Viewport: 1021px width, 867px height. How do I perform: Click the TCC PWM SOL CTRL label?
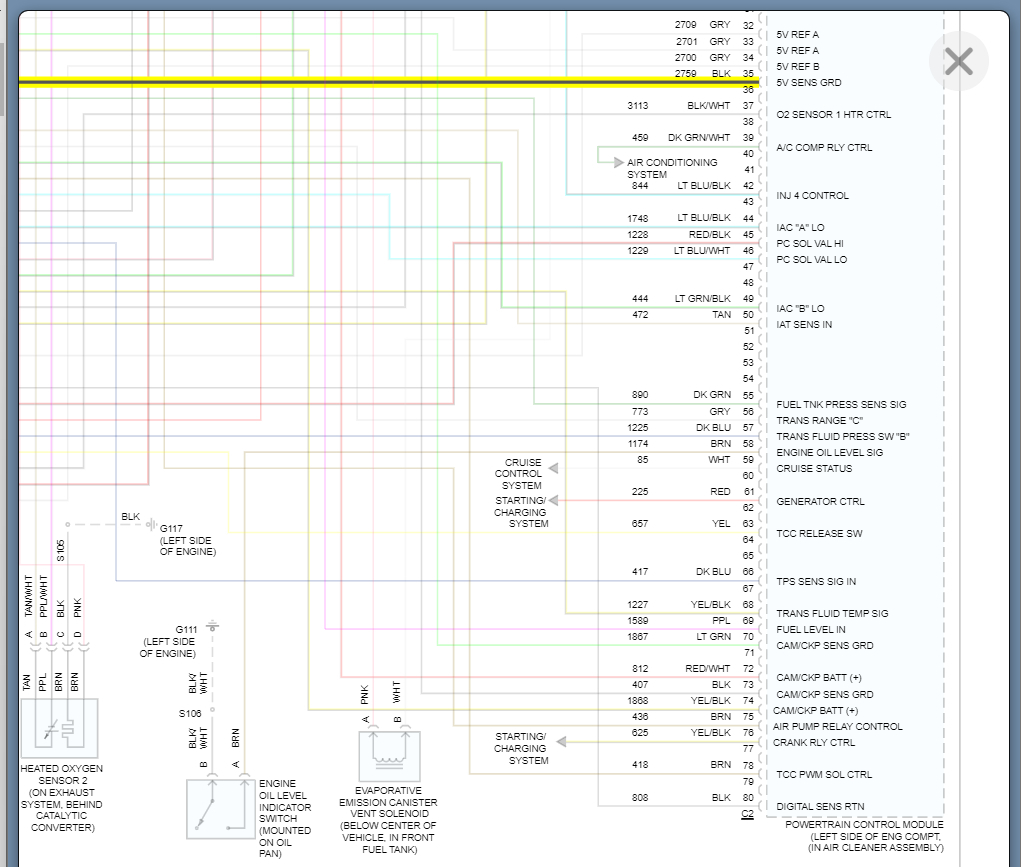[824, 775]
